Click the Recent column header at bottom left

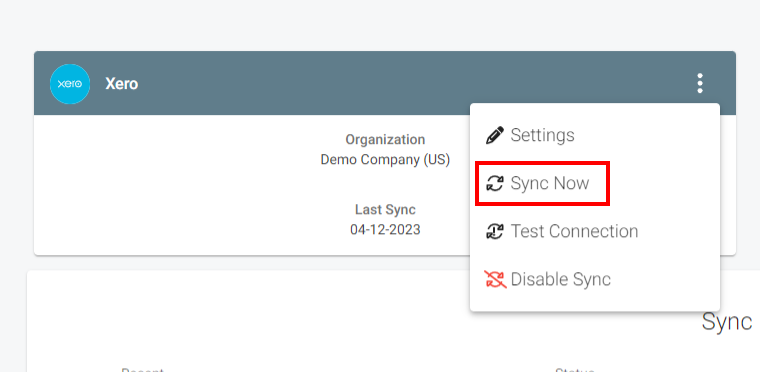[142, 370]
